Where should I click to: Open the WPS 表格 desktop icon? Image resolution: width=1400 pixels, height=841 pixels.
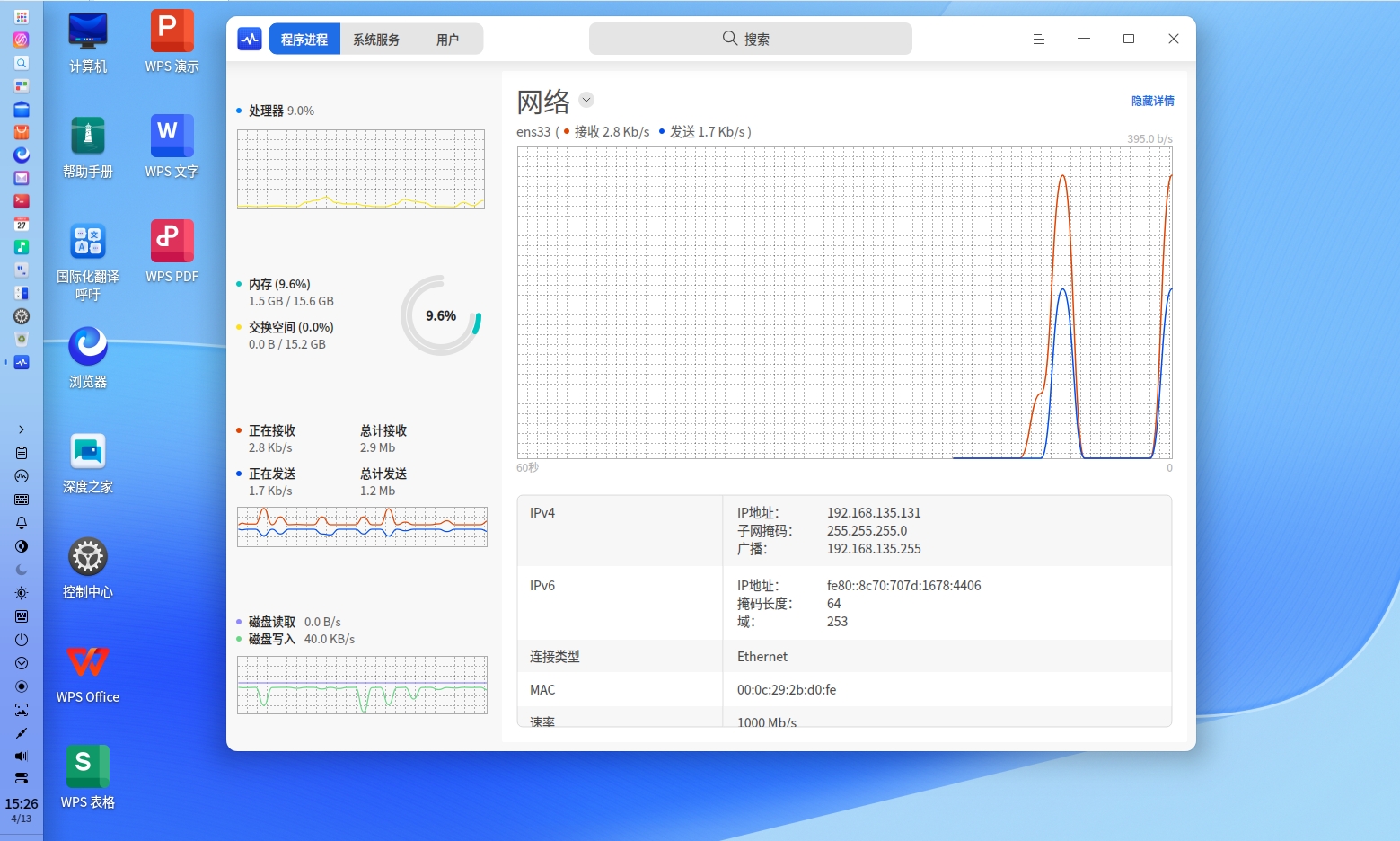pos(88,777)
